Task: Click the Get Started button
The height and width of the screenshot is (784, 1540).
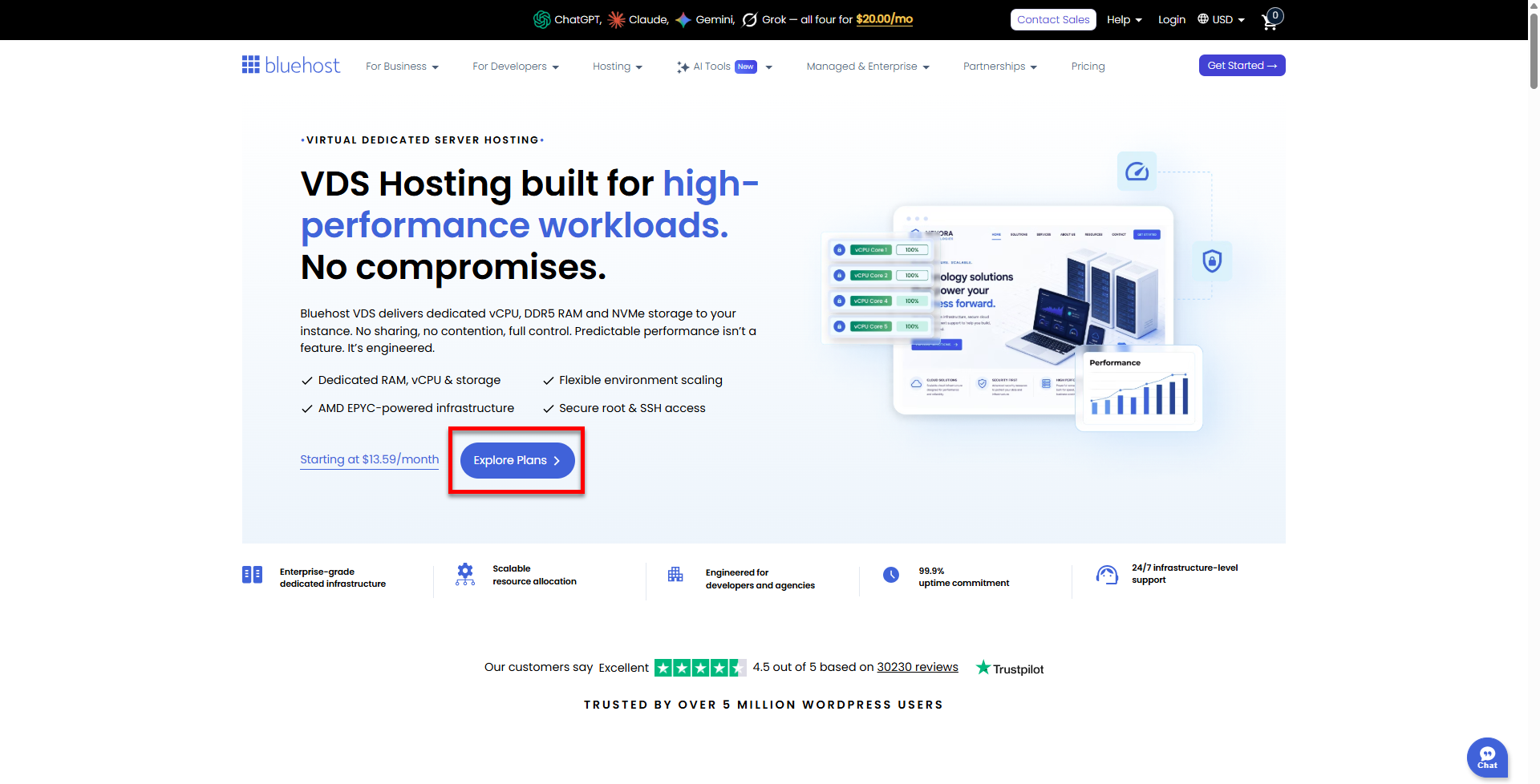Action: 1242,66
